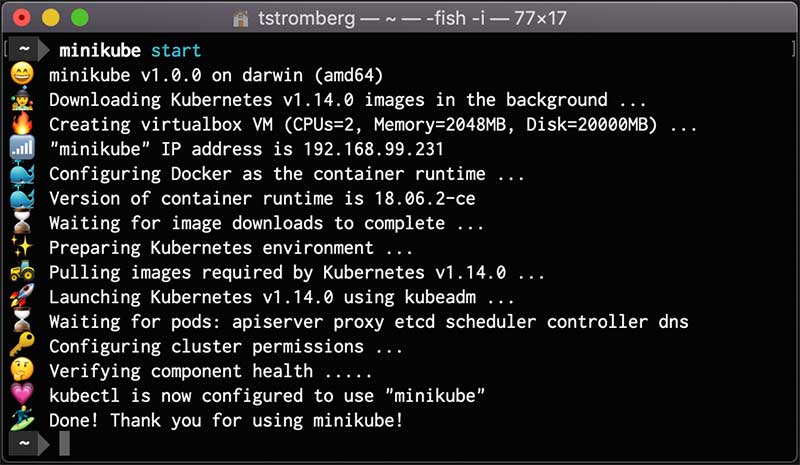Click the key emoji beside Configuring cluster permissions
The height and width of the screenshot is (465, 800).
[x=22, y=347]
